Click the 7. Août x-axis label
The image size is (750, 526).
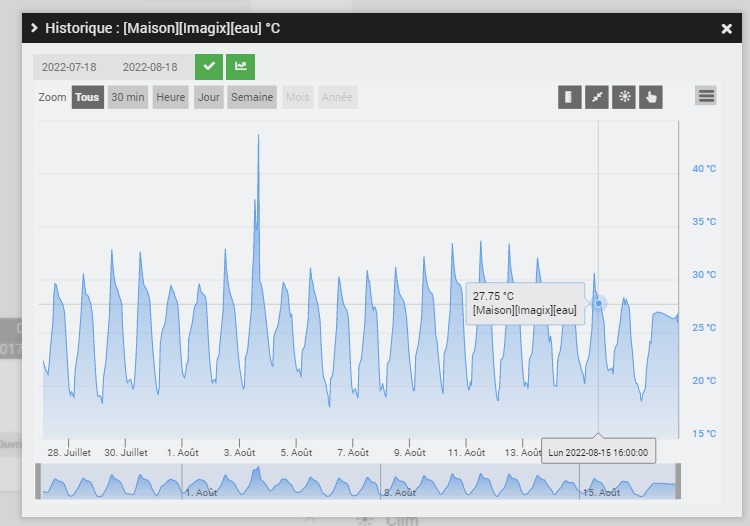pos(353,452)
